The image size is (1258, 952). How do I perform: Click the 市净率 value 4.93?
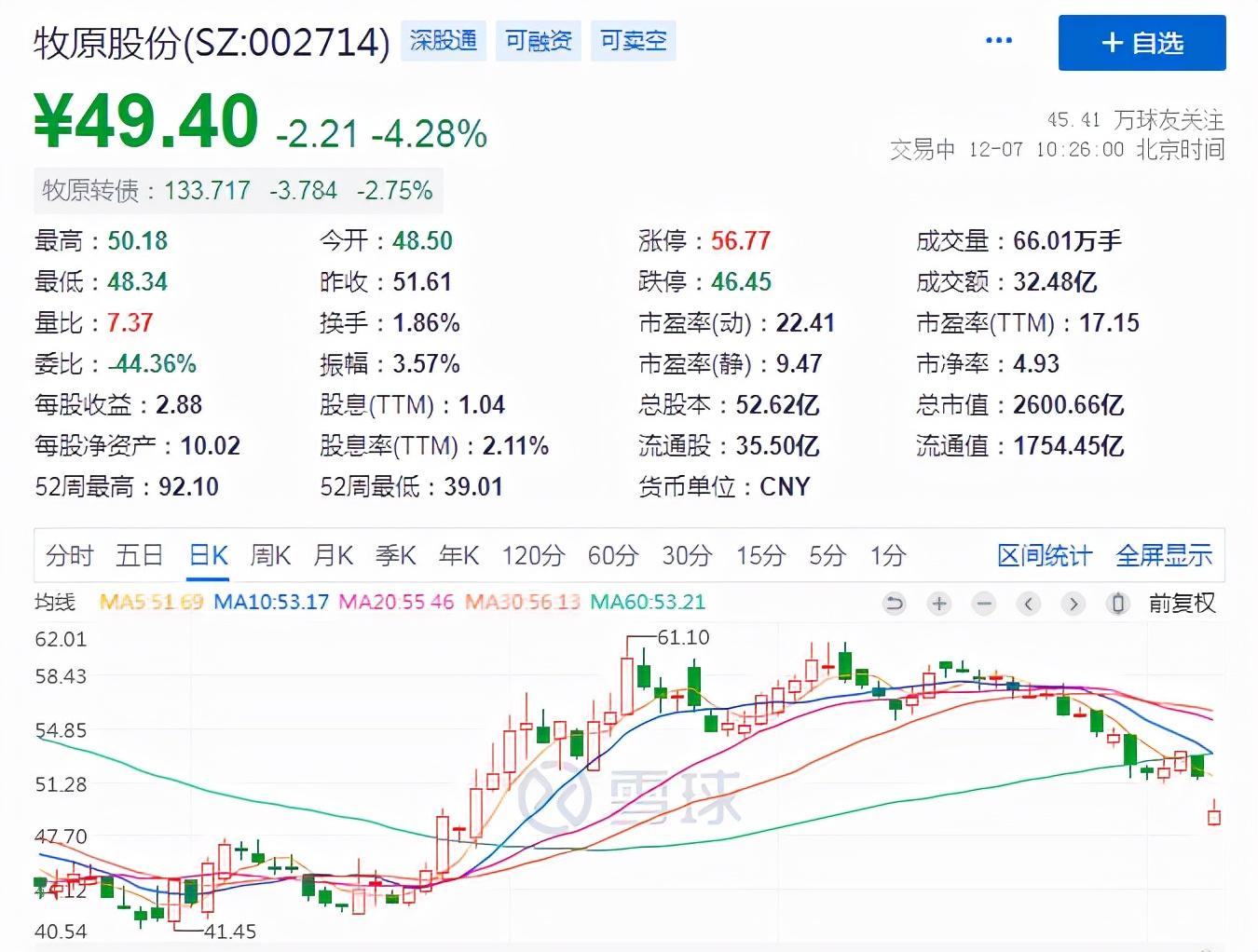pos(1037,364)
